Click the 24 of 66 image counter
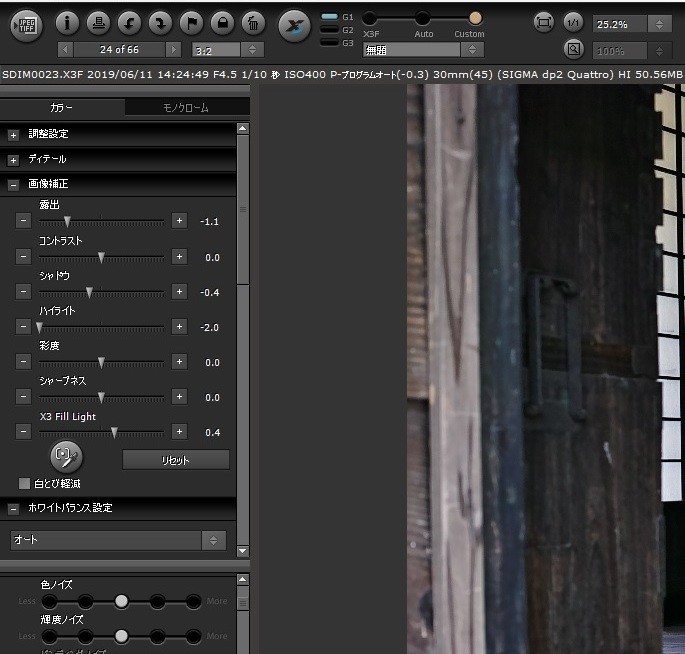Viewport: 685px width, 654px height. tap(119, 49)
